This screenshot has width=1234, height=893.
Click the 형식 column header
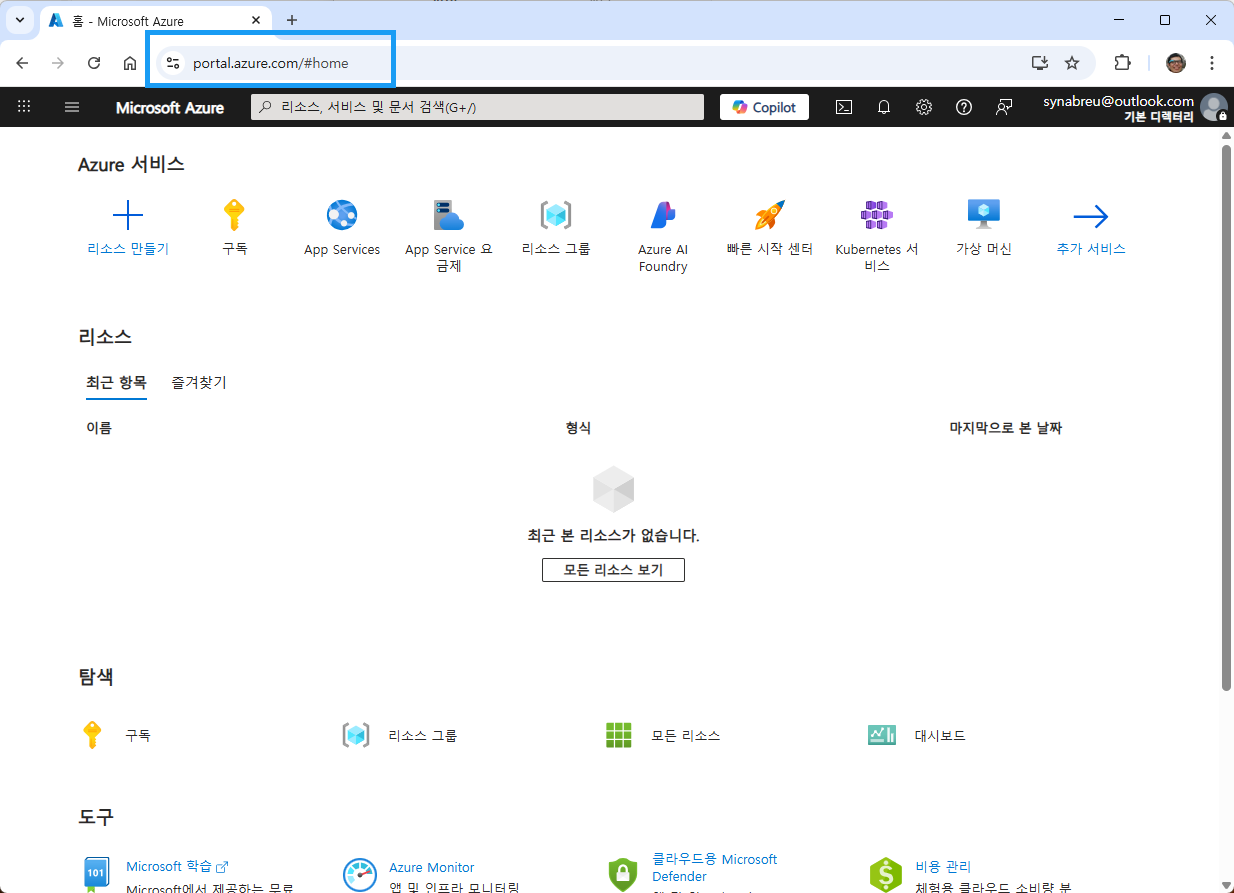pyautogui.click(x=578, y=427)
